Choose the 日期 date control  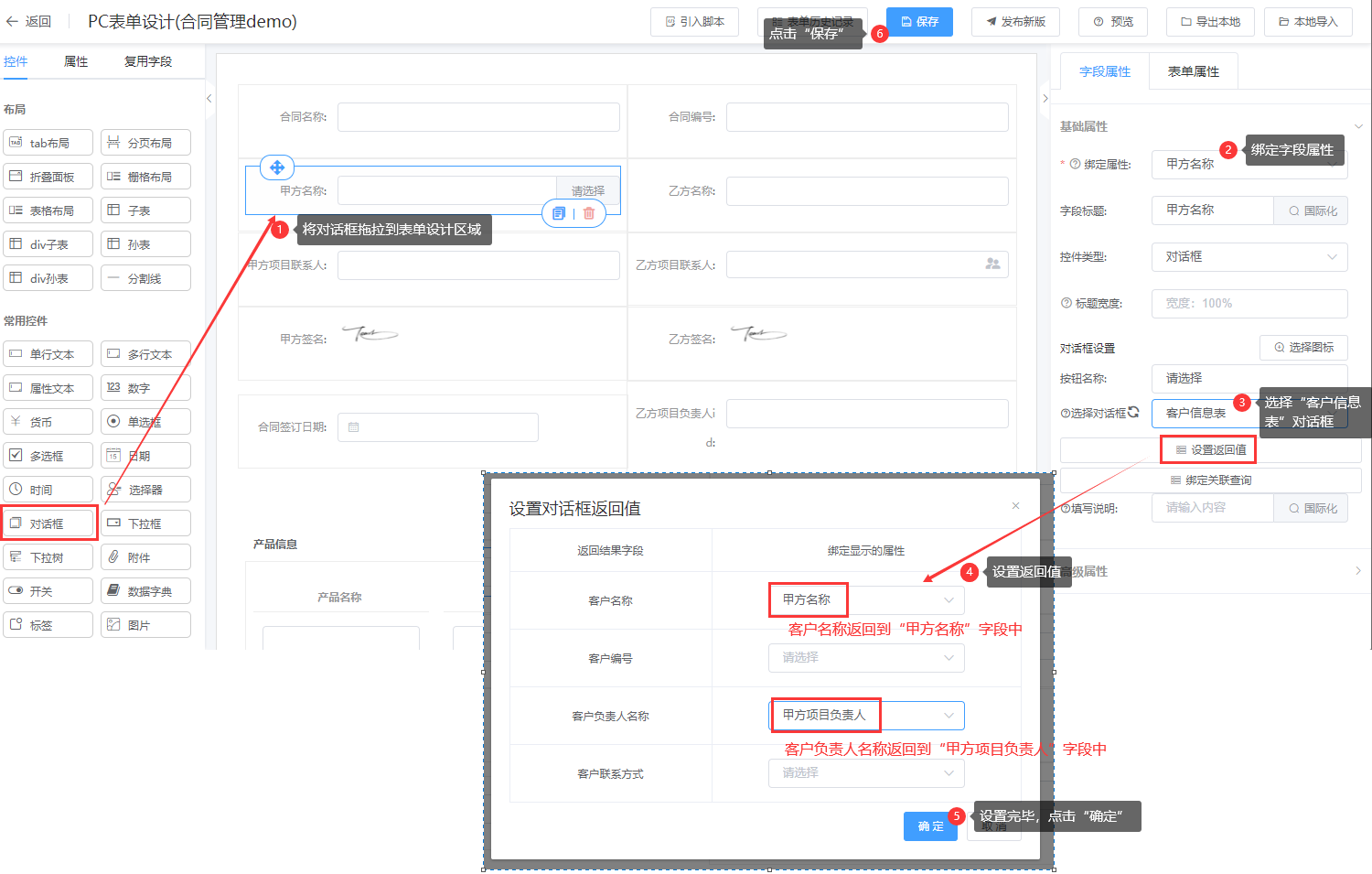(145, 456)
